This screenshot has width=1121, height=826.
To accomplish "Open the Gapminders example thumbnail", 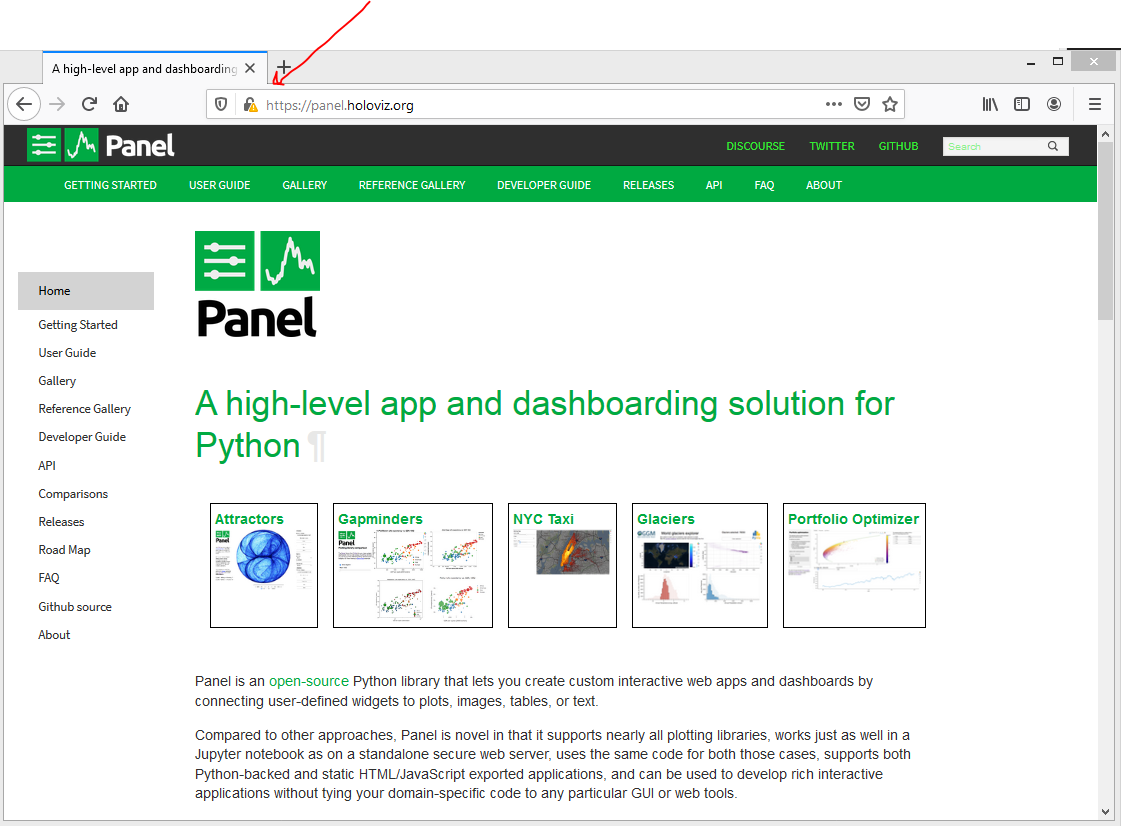I will point(413,566).
